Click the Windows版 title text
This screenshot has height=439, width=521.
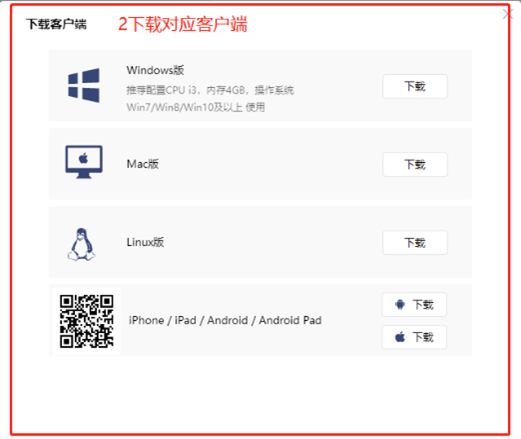click(155, 70)
